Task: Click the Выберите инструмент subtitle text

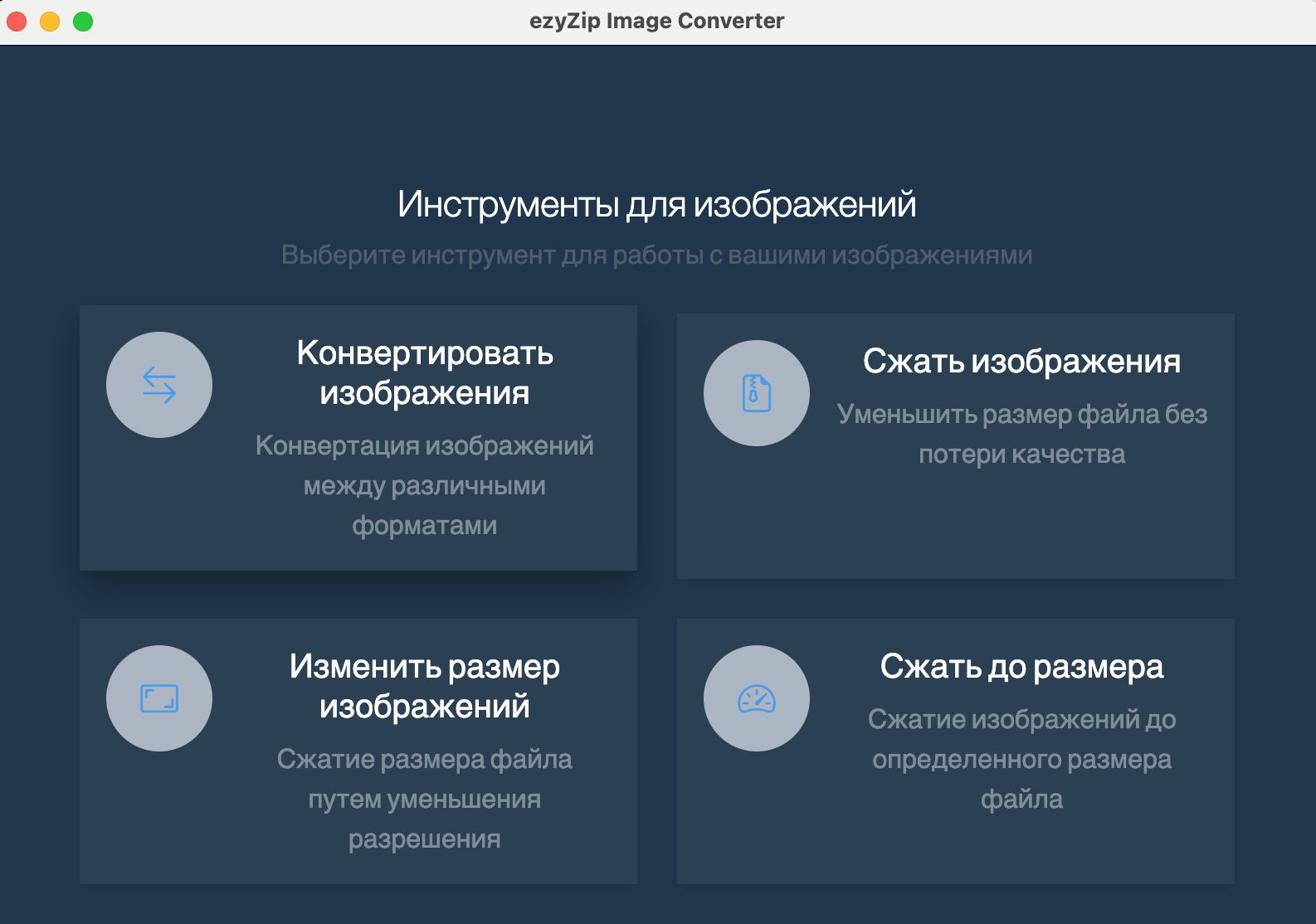Action: (x=656, y=255)
